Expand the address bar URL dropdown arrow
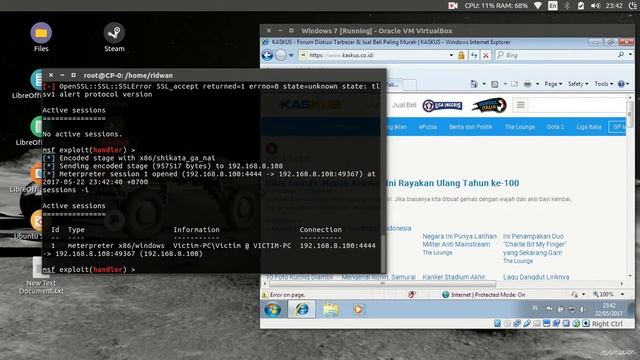Image resolution: width=640 pixels, height=360 pixels. click(451, 55)
